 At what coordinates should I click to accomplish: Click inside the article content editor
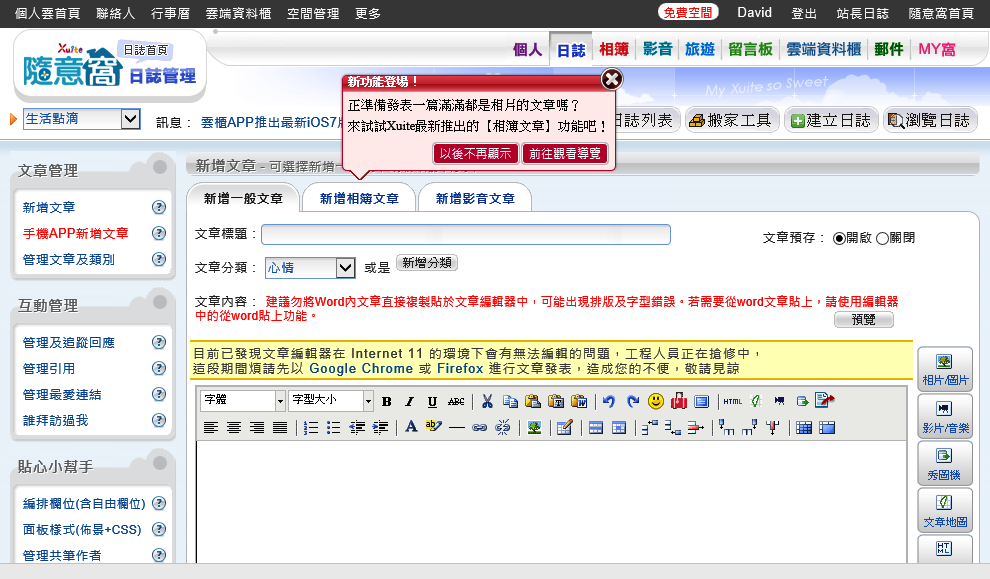coord(551,502)
